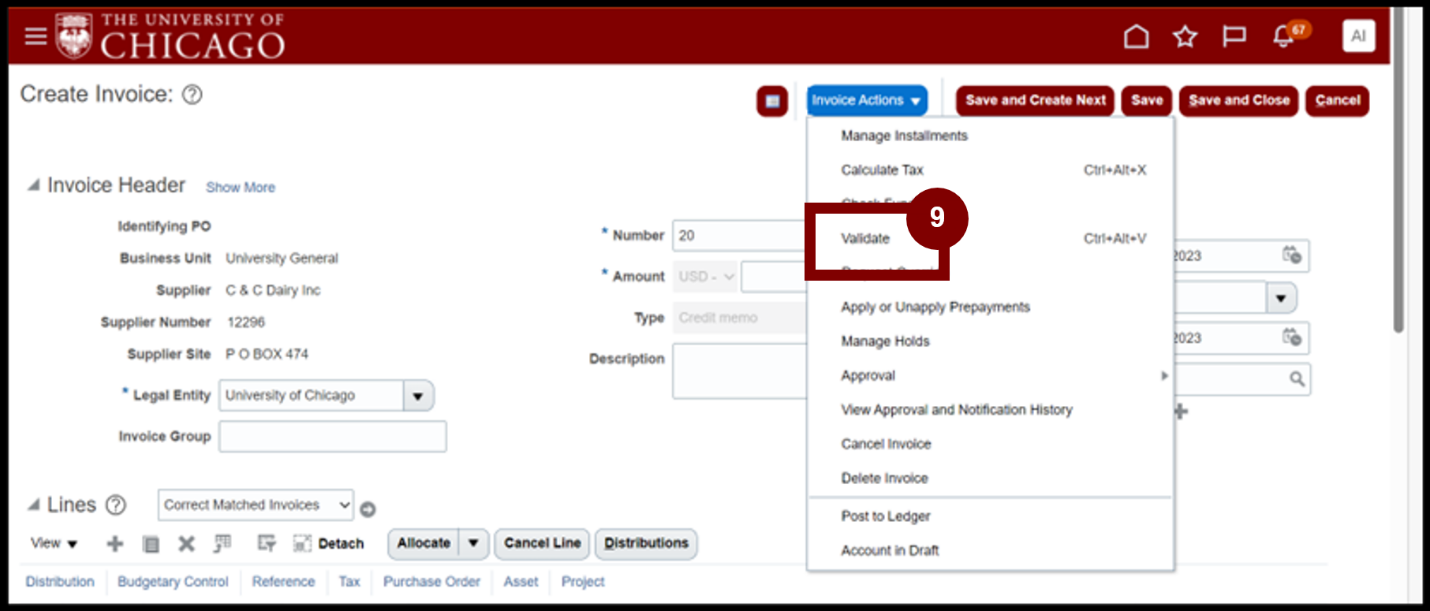Click Save and Close

tap(1239, 101)
